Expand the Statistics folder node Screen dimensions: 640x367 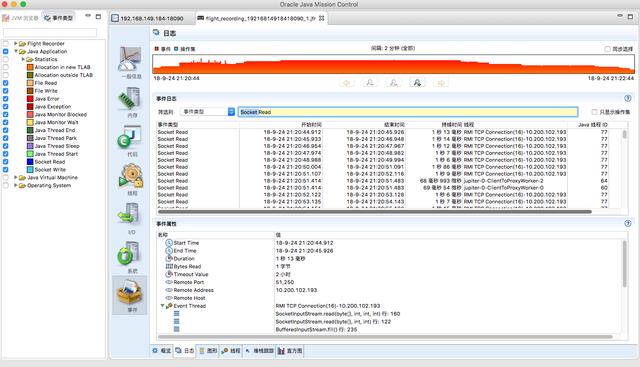coord(23,59)
